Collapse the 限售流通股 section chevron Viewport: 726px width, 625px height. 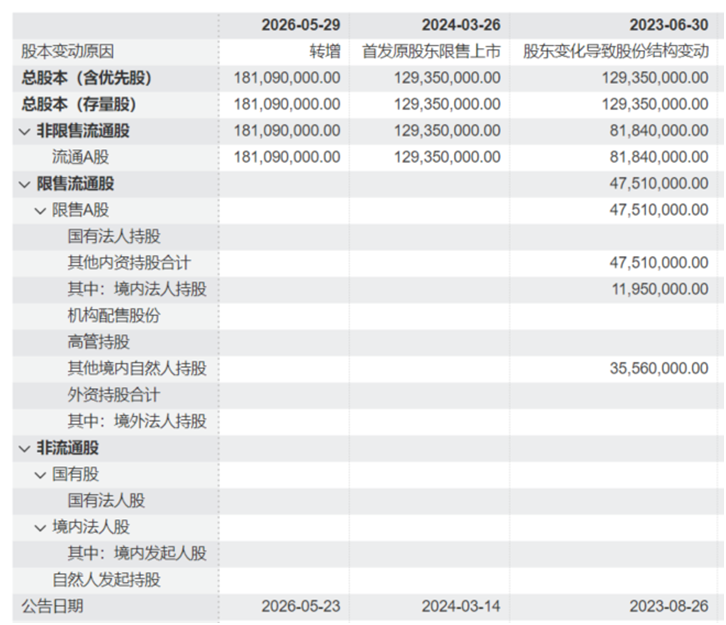click(25, 185)
